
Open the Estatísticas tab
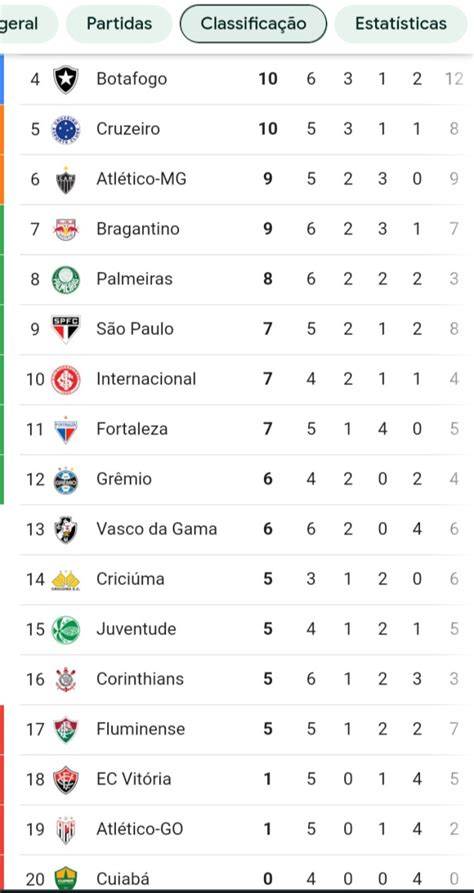[401, 23]
